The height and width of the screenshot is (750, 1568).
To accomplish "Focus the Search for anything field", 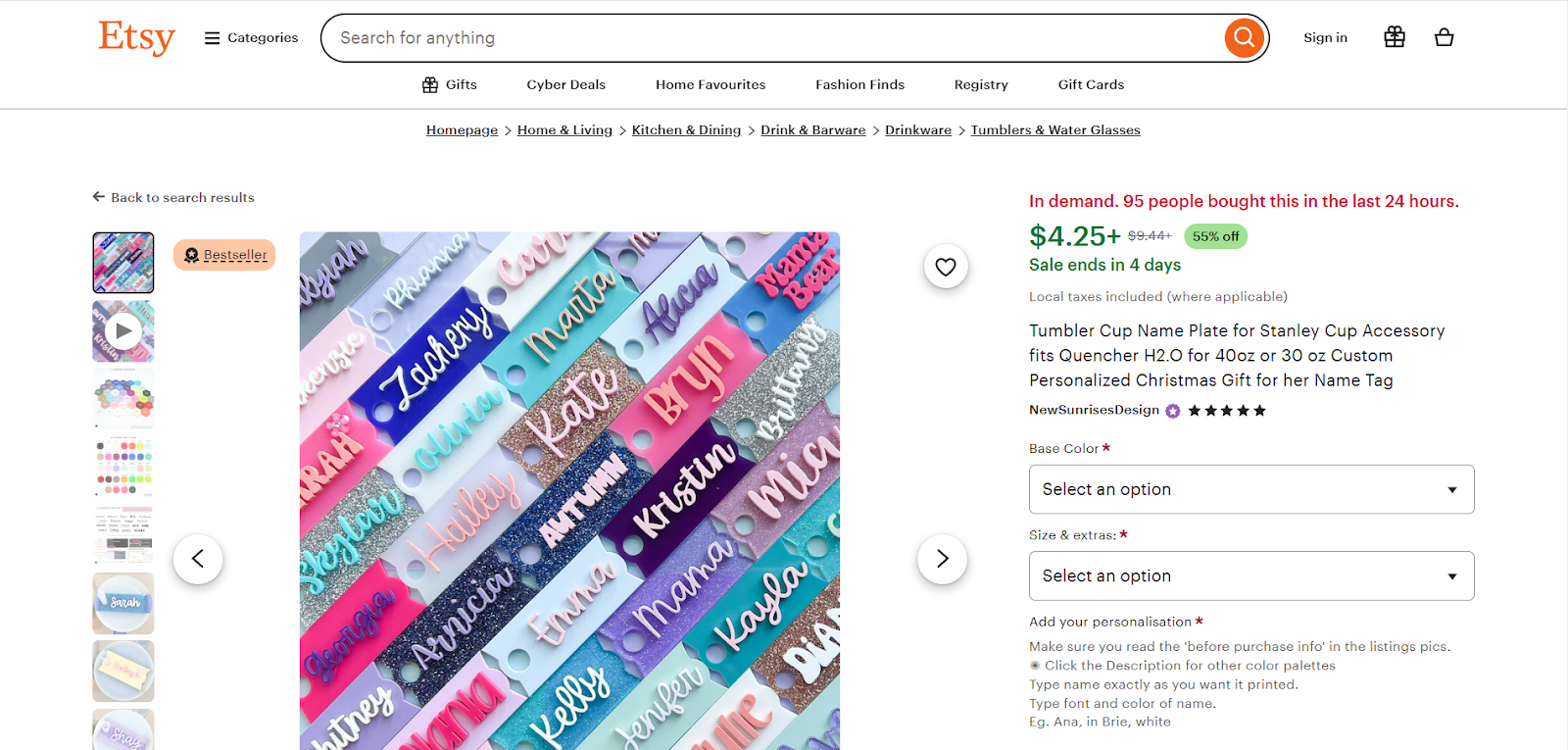I will [774, 38].
